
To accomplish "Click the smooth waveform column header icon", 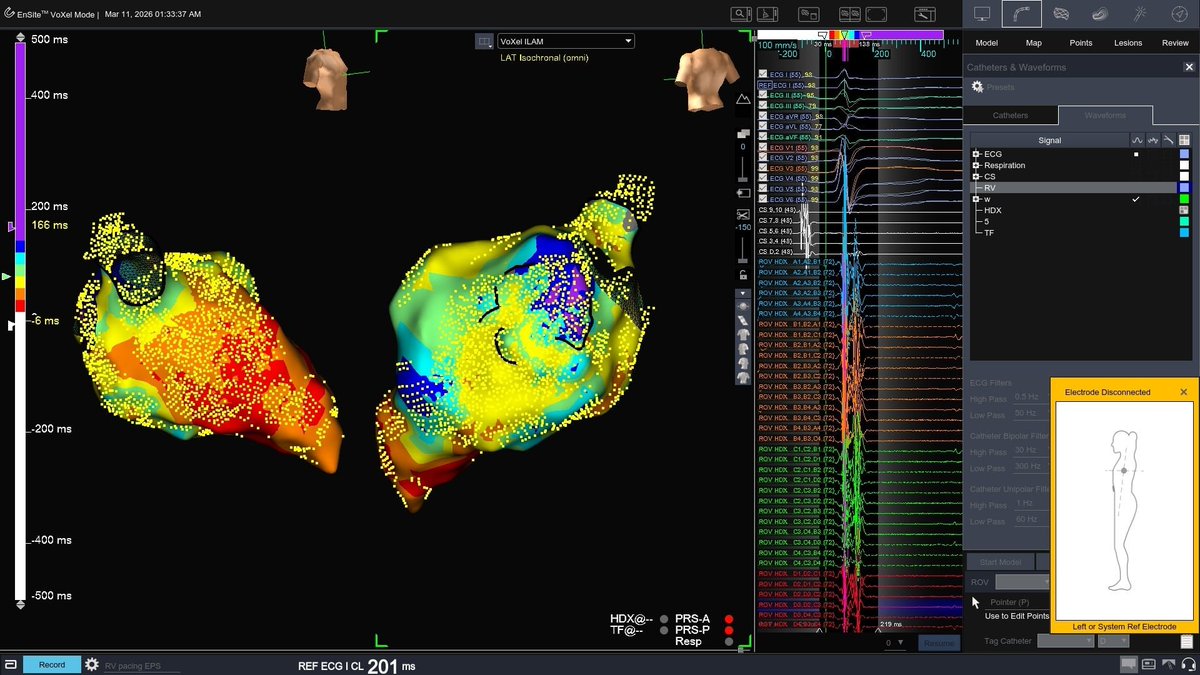I will click(1138, 140).
